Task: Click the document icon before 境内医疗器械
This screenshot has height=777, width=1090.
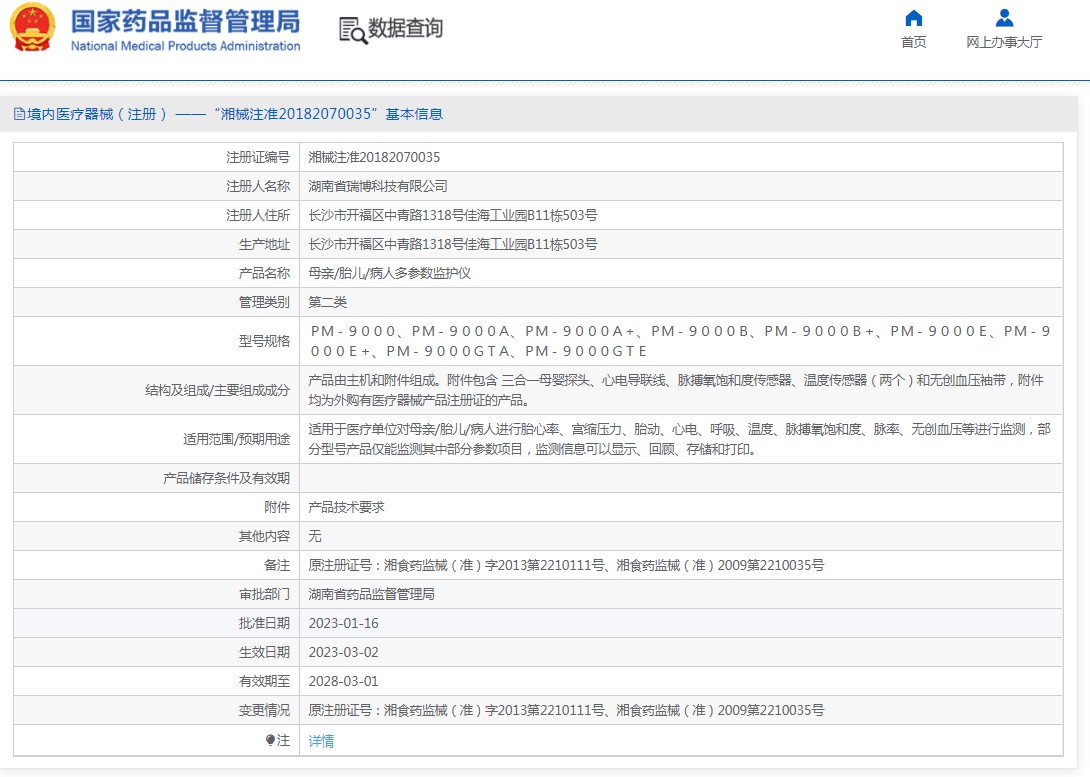Action: pyautogui.click(x=19, y=114)
